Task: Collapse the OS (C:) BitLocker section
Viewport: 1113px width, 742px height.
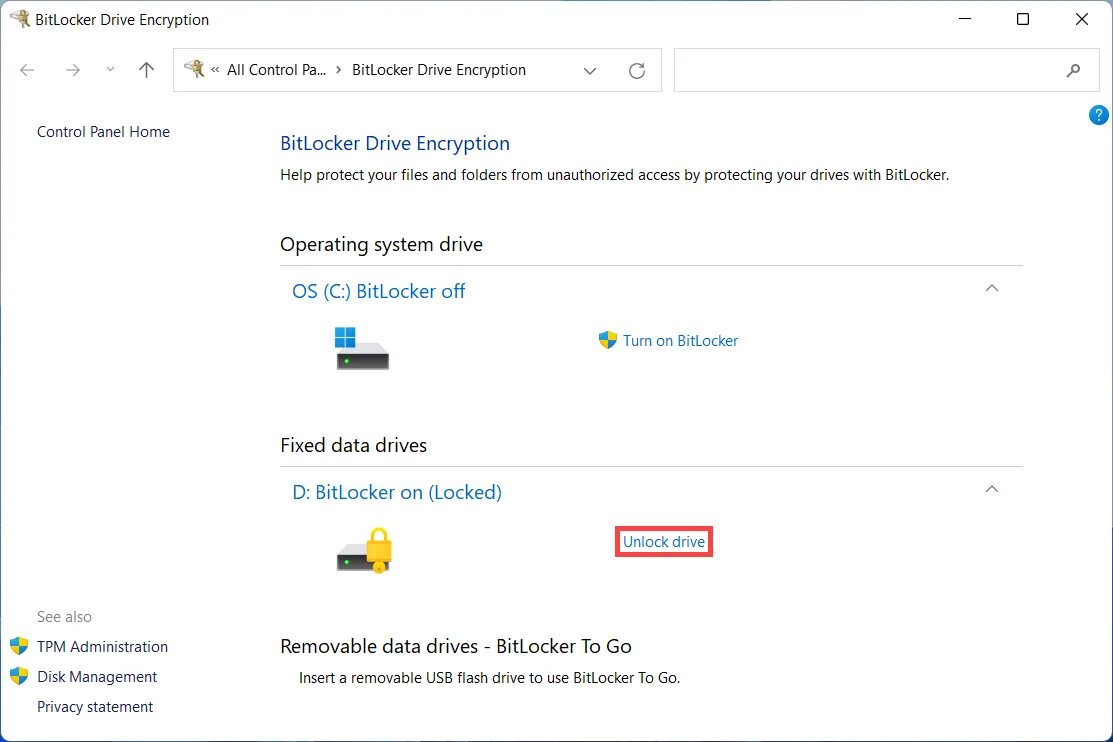Action: point(991,289)
